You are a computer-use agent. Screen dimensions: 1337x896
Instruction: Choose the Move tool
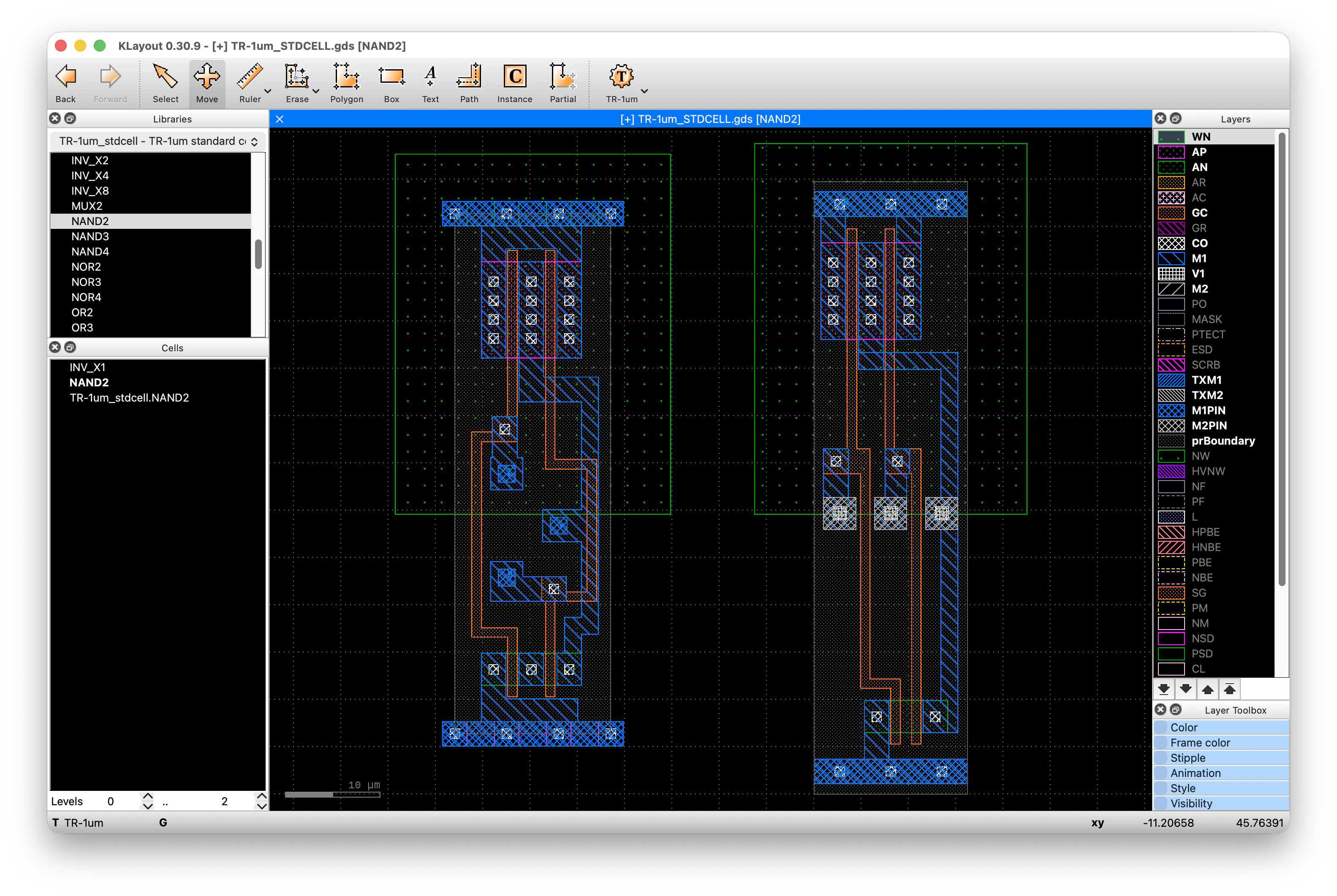tap(207, 84)
